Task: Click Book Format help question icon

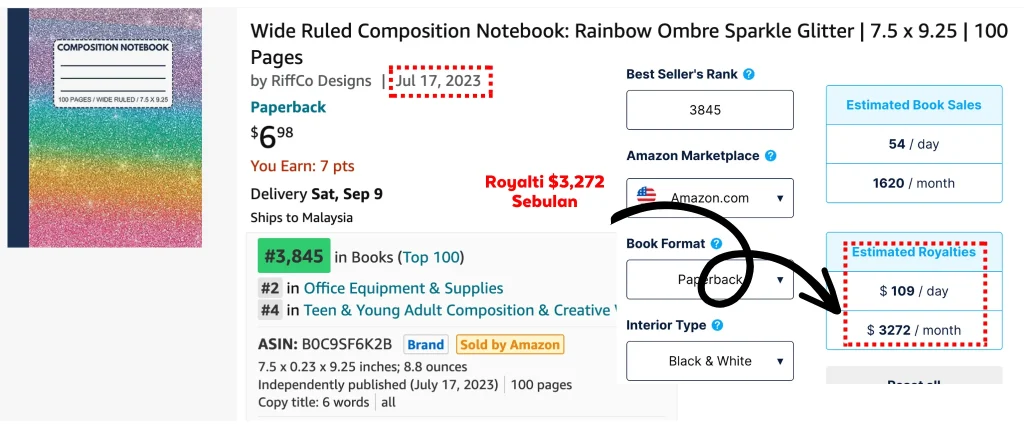Action: pos(716,244)
